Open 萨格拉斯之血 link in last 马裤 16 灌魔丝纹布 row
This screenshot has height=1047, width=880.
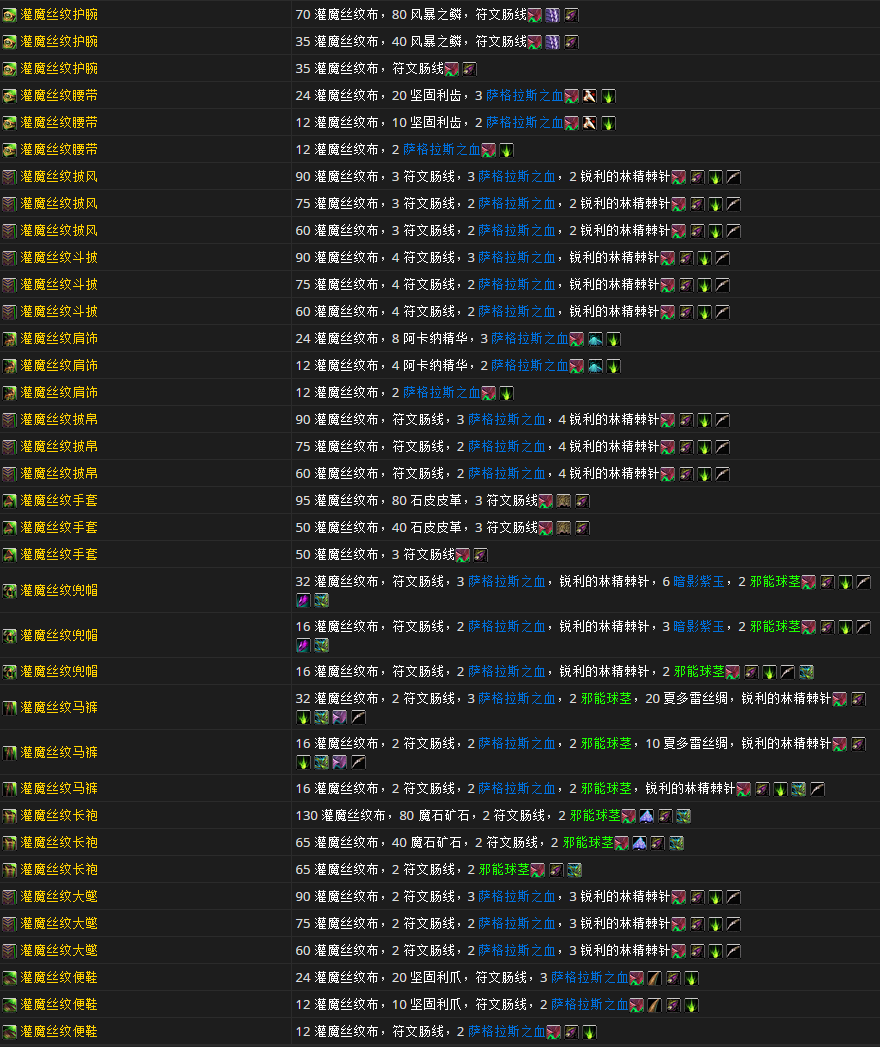click(517, 789)
